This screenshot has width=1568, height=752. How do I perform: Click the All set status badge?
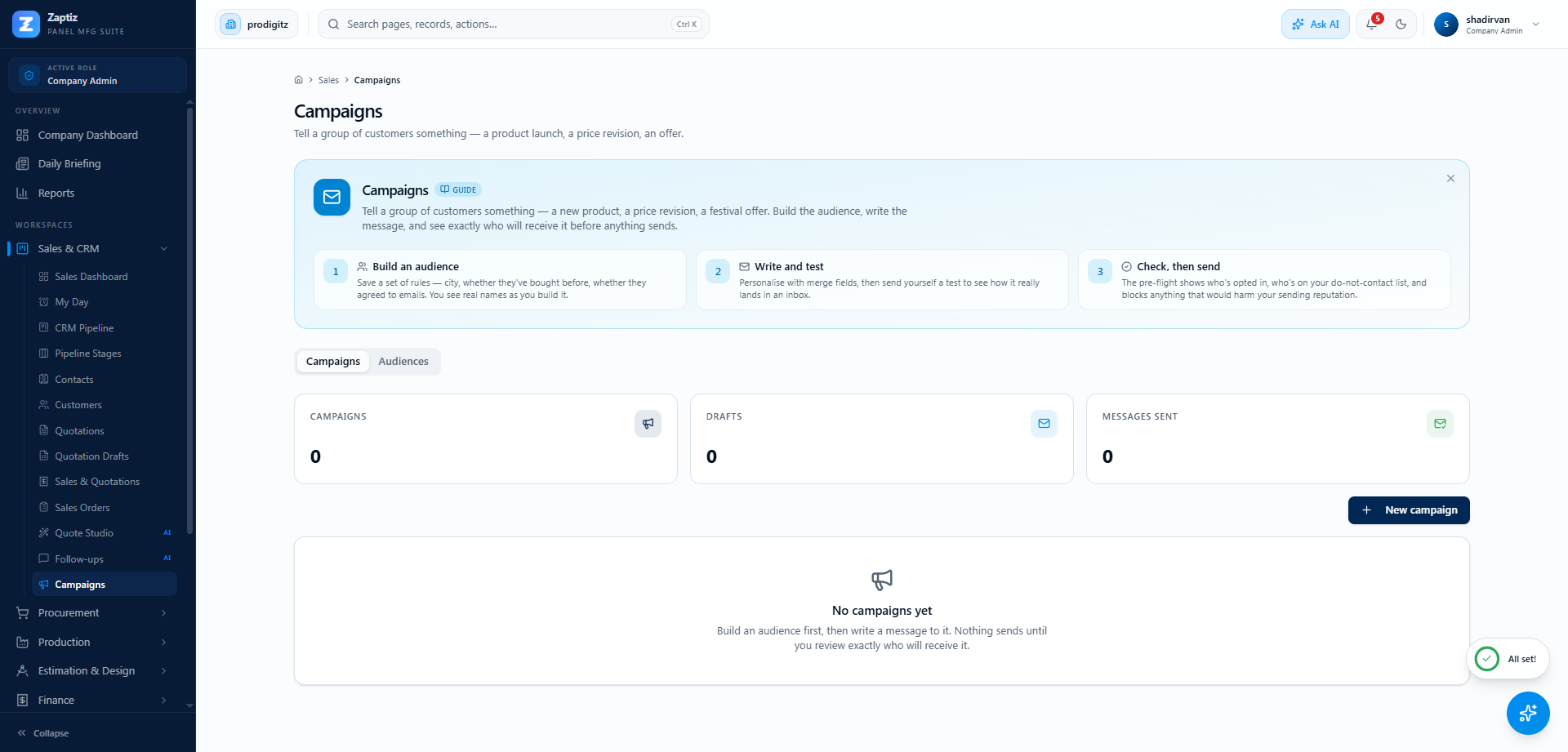[1508, 659]
